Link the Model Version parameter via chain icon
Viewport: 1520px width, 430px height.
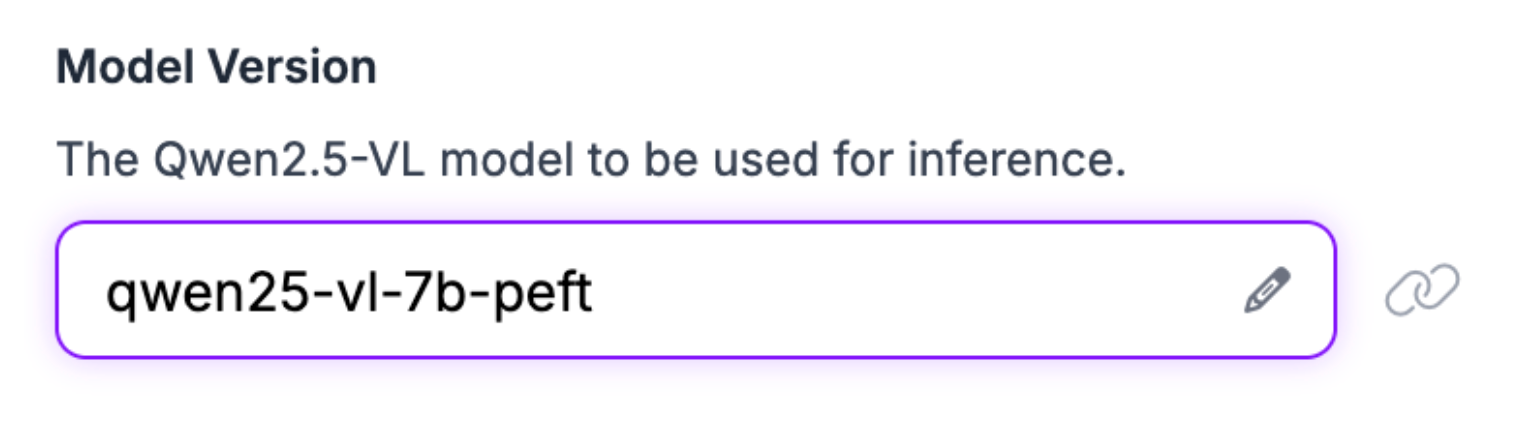coord(1422,291)
